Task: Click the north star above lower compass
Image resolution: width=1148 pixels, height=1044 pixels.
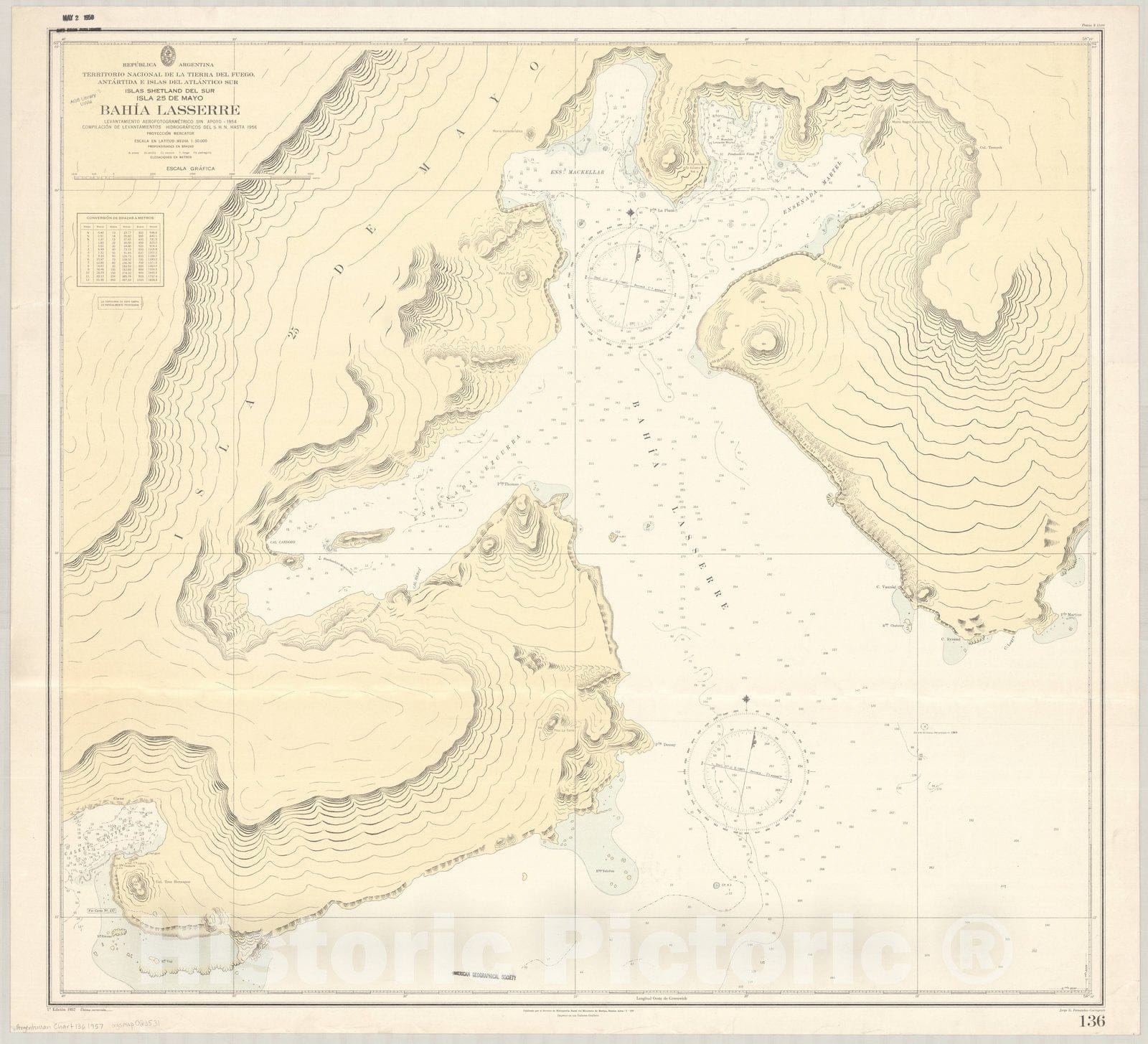Action: coord(747,698)
